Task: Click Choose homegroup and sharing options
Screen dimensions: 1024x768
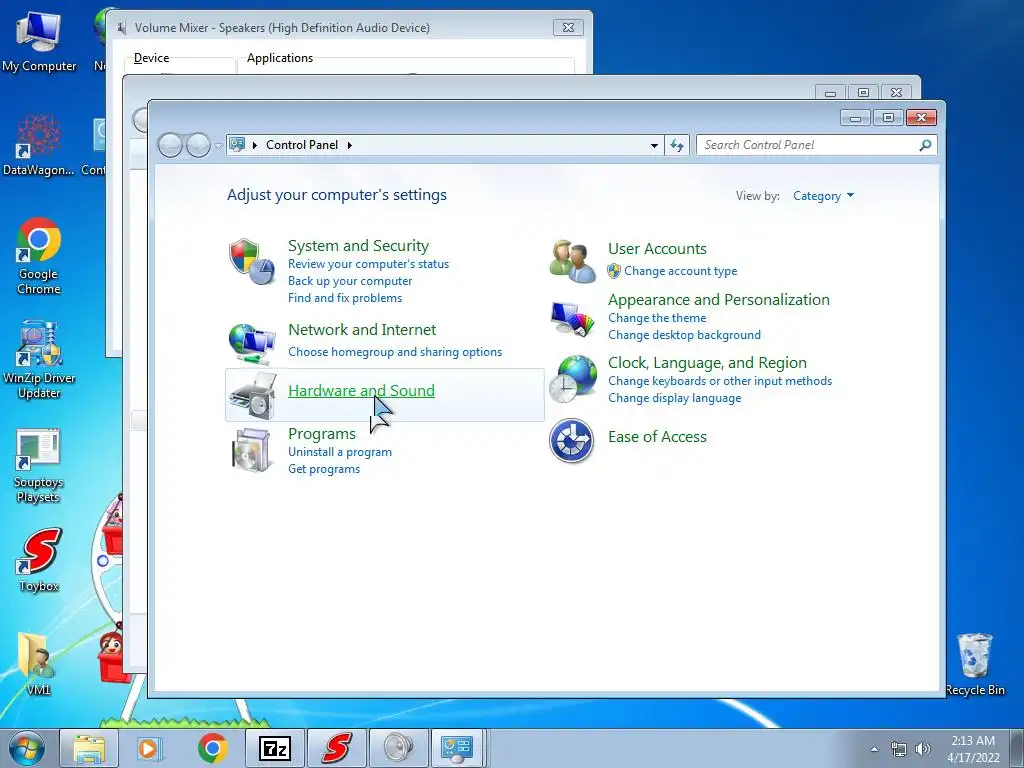Action: (x=395, y=352)
